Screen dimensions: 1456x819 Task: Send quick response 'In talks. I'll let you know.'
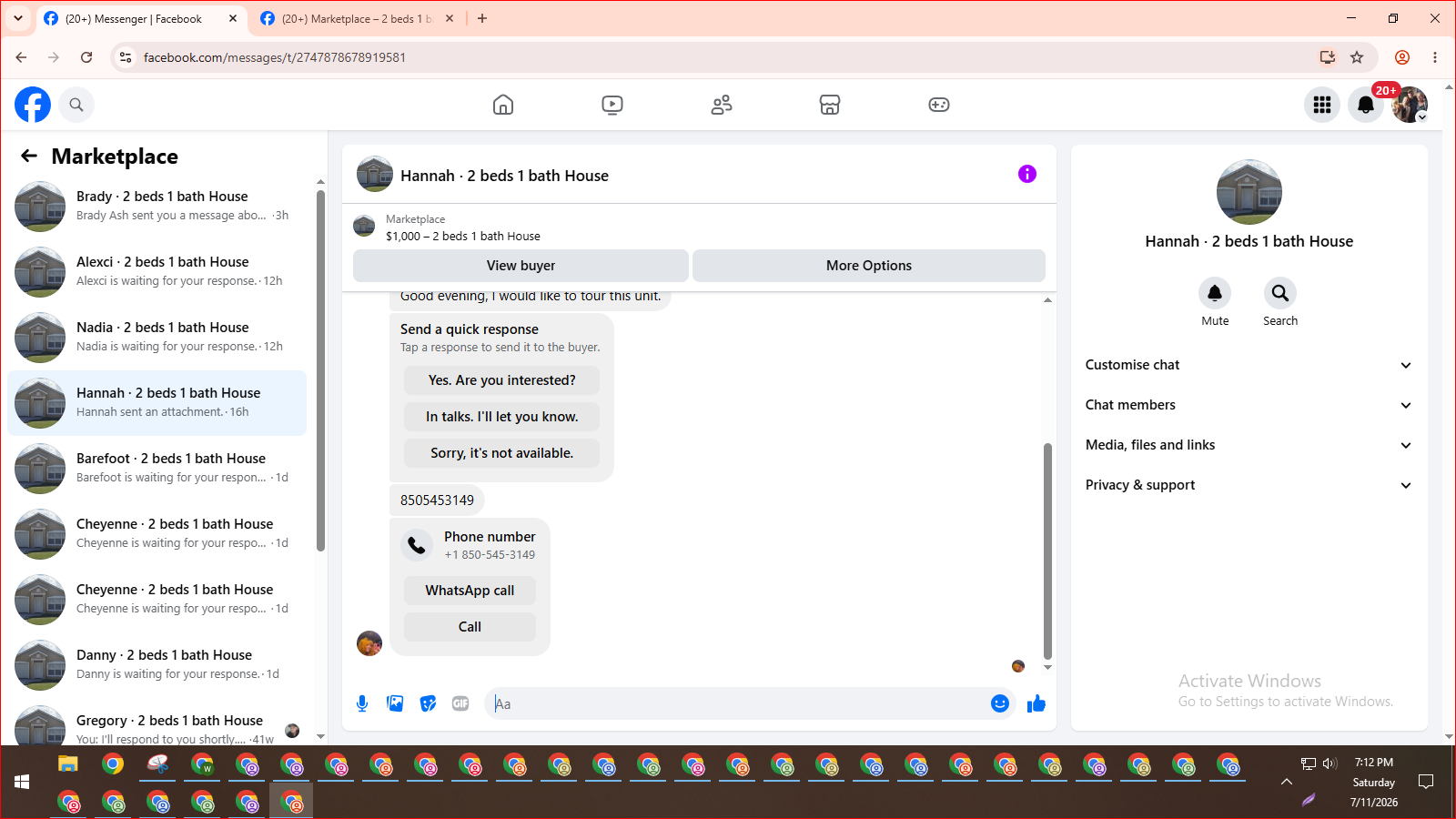coord(502,417)
